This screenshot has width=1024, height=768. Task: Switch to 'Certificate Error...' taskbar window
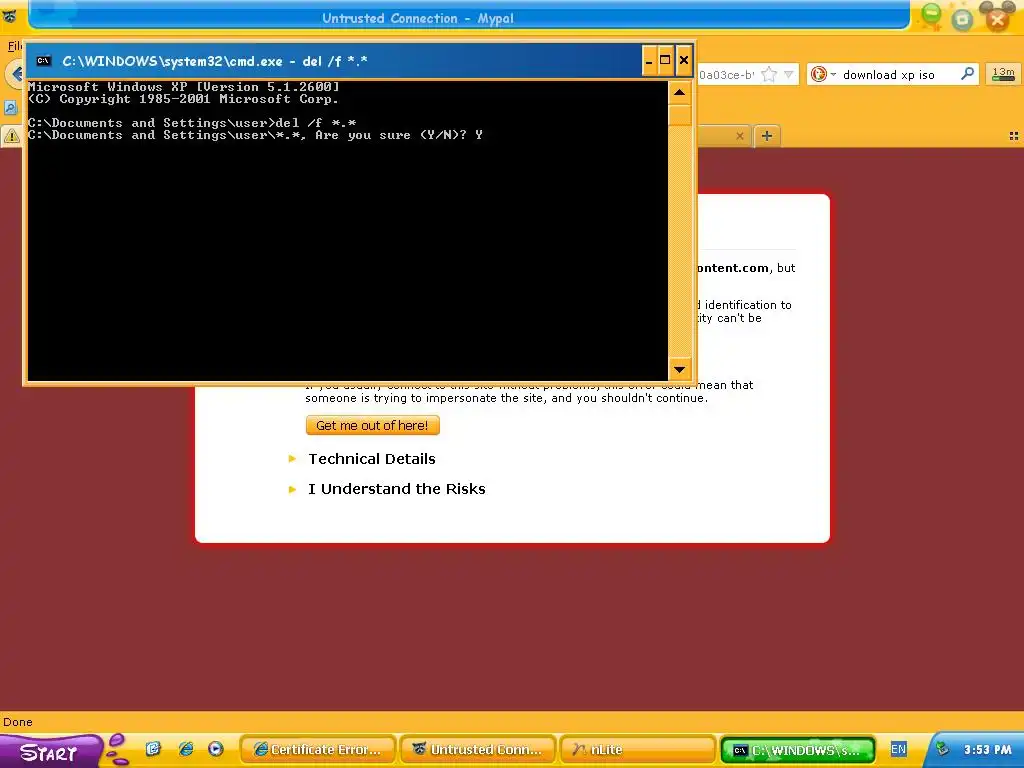tap(318, 750)
